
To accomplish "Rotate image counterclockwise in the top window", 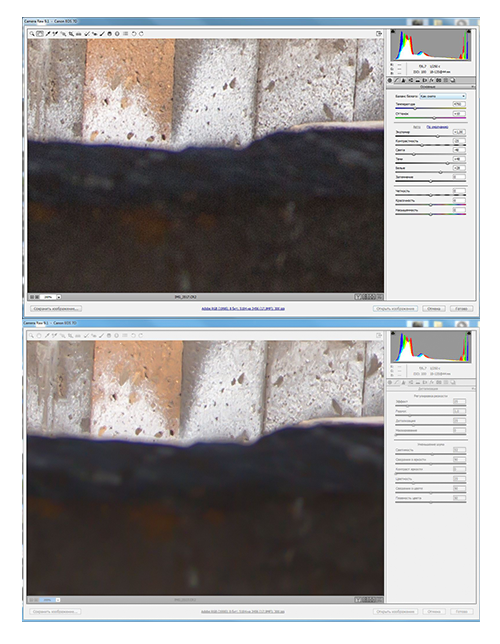I will 134,34.
